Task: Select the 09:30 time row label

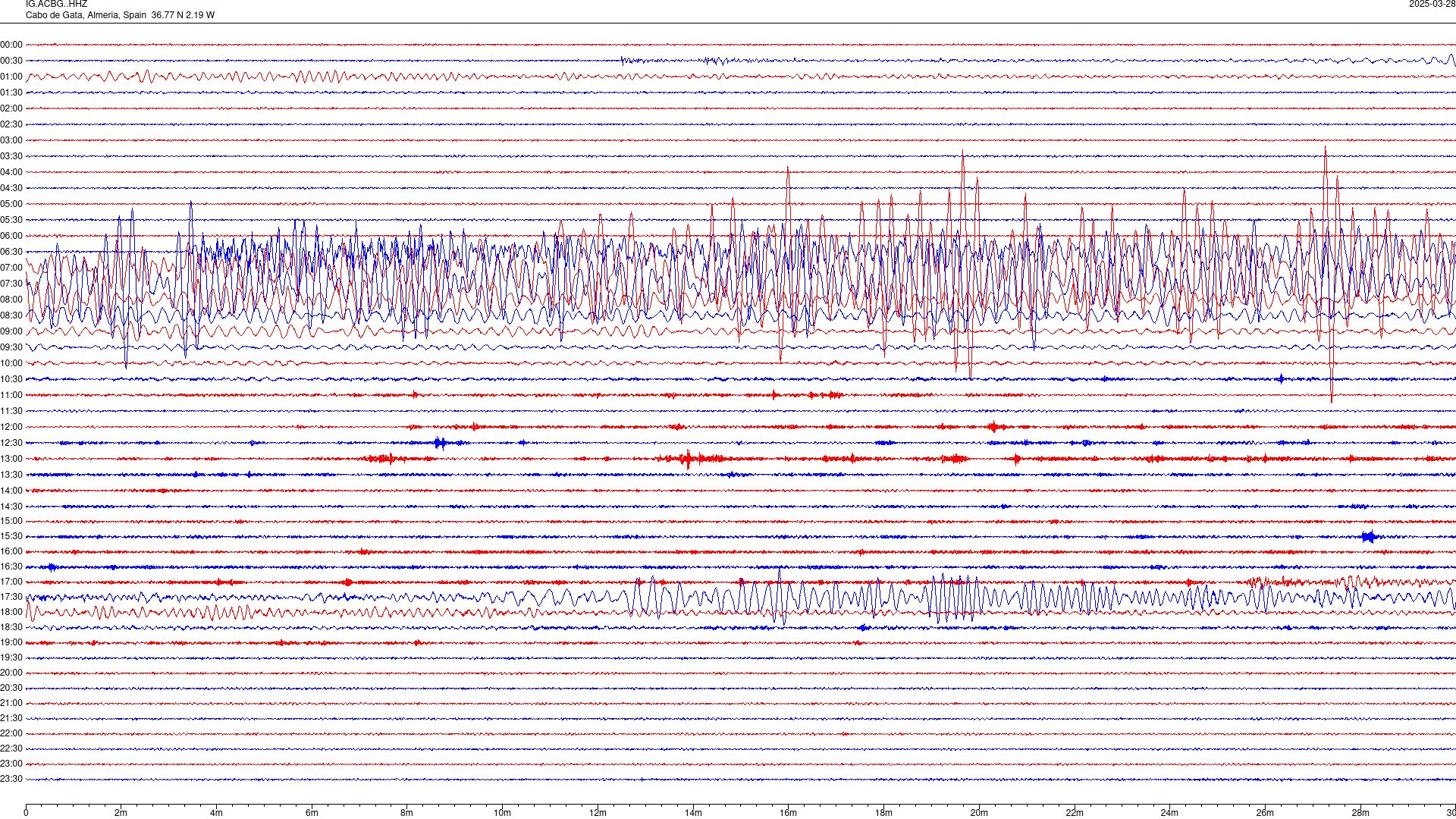Action: pyautogui.click(x=11, y=347)
